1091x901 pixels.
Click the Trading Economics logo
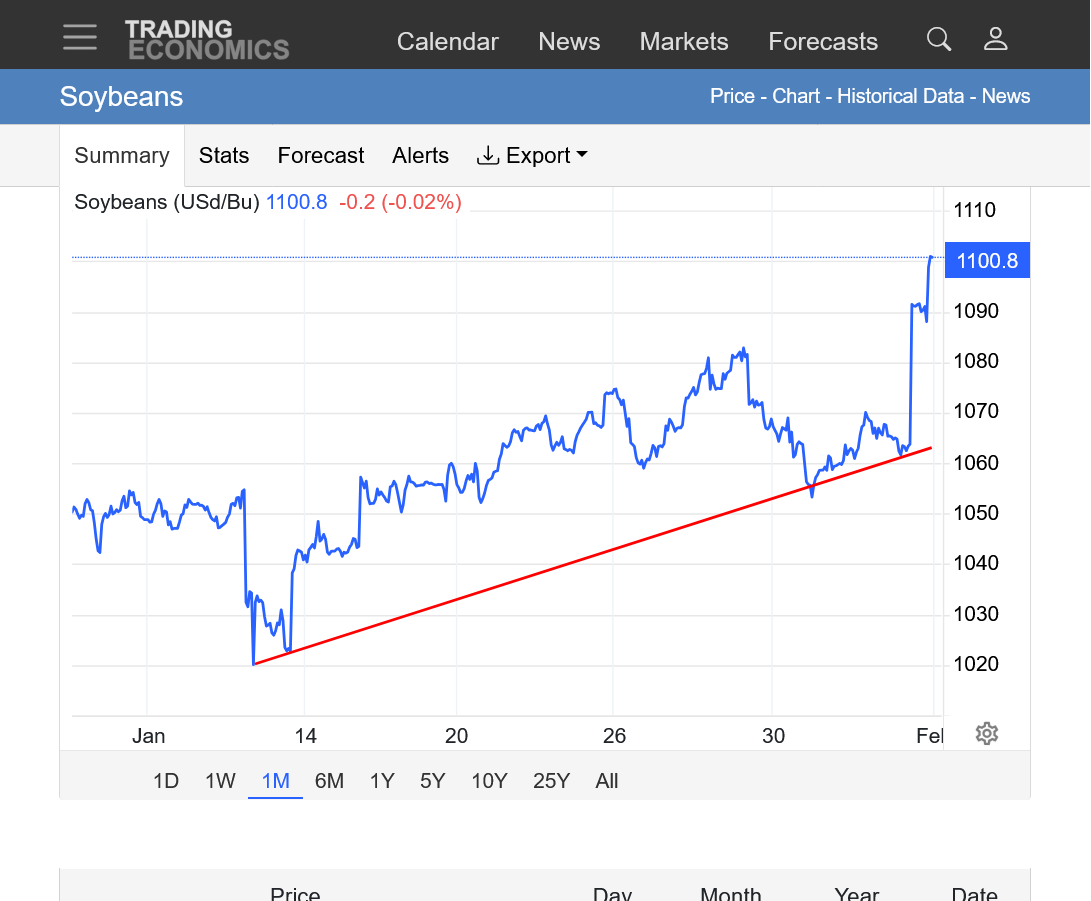pos(207,40)
